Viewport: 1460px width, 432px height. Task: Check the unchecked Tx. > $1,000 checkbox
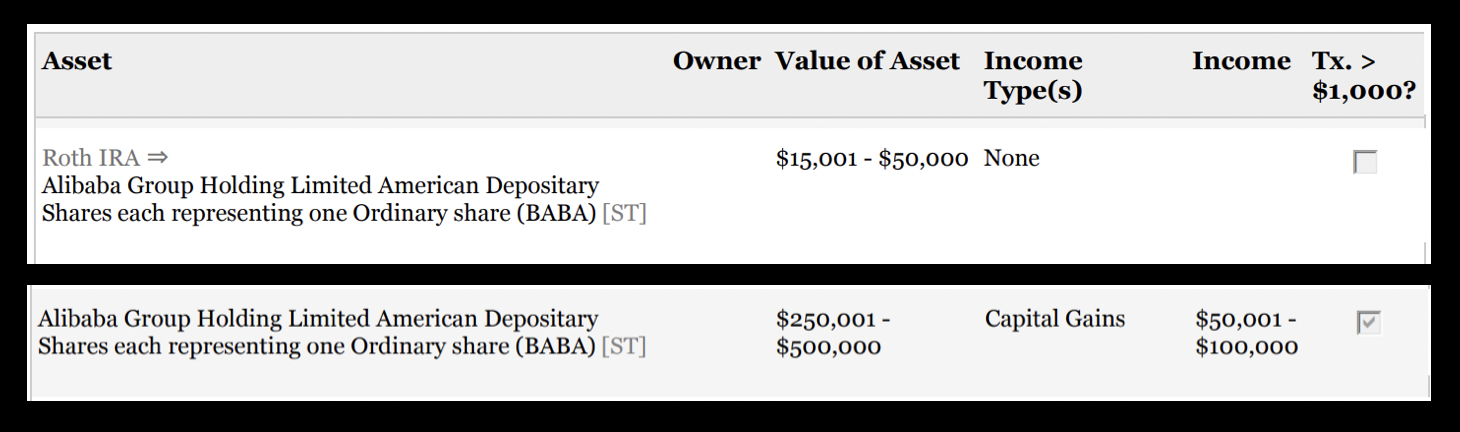coord(1365,161)
